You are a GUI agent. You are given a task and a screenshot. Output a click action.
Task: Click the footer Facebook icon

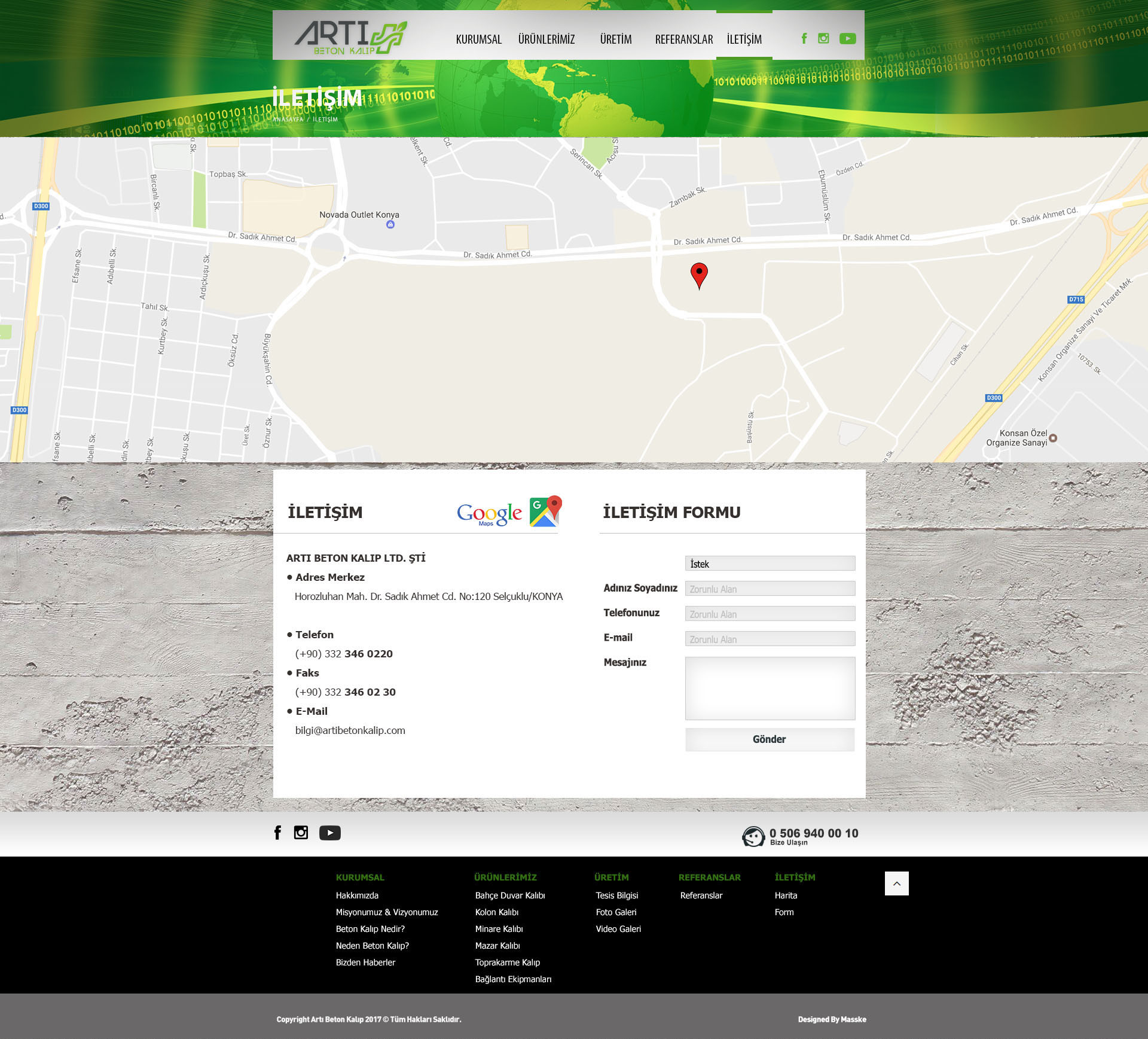point(277,833)
